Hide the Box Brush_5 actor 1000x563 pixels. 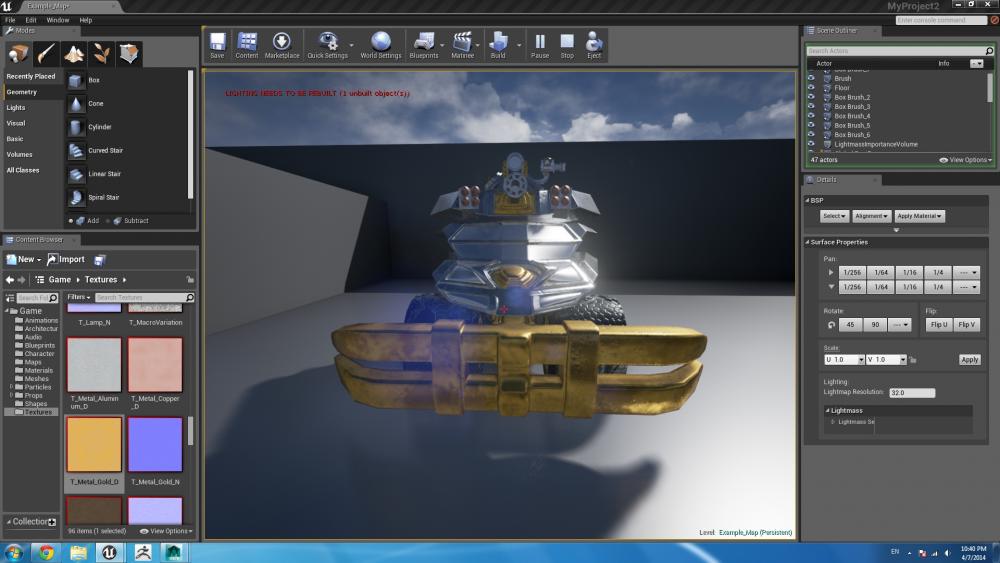click(x=811, y=126)
